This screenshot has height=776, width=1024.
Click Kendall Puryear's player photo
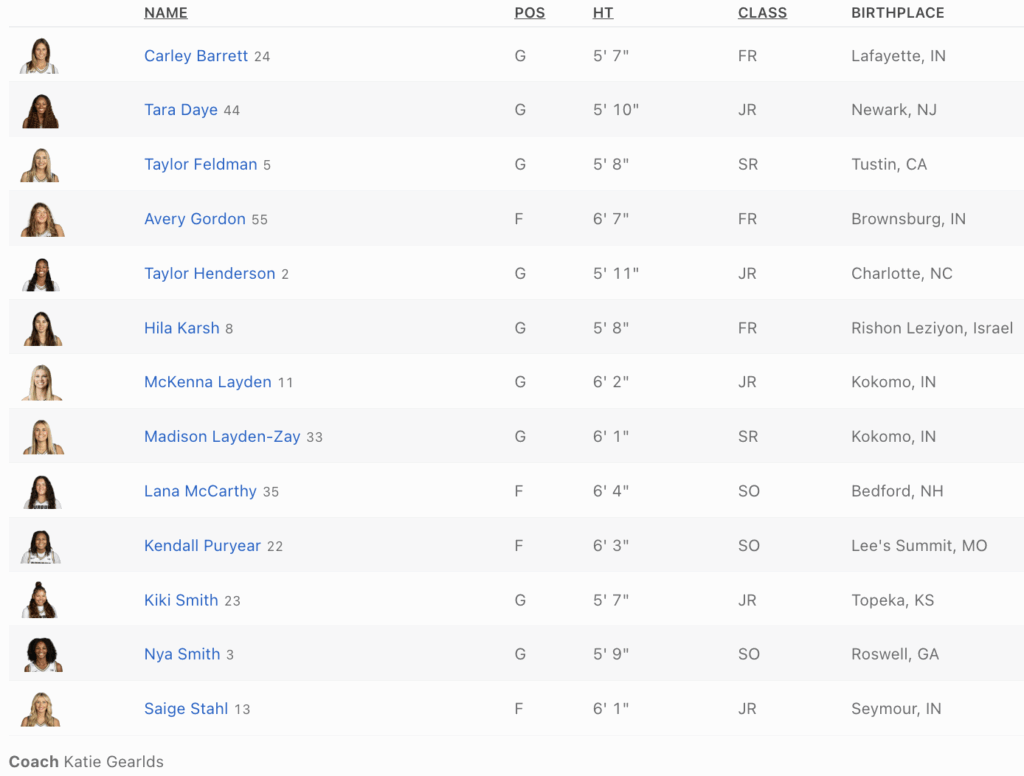(x=41, y=546)
